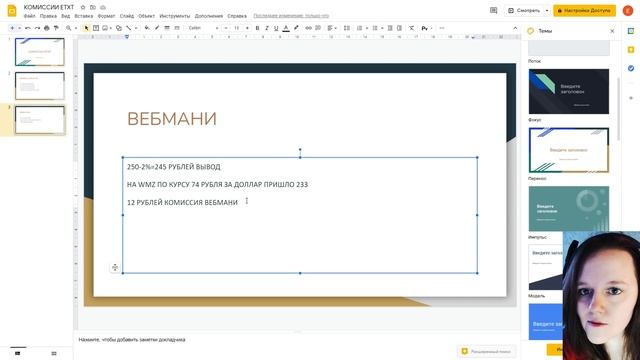
Task: Select the Paint format roller icon
Action: point(56,28)
